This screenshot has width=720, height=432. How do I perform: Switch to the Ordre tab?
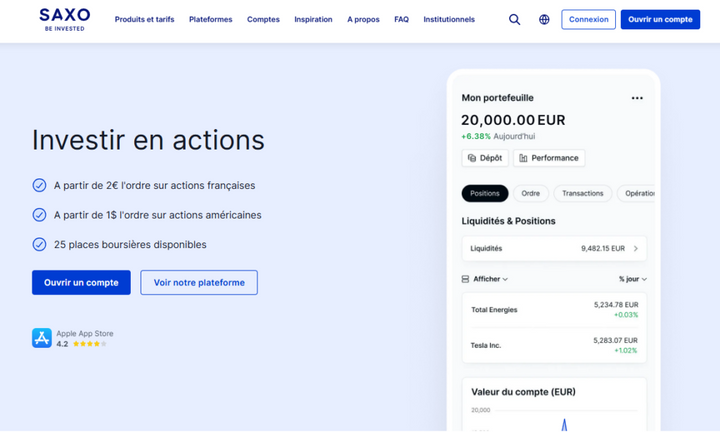pos(531,193)
